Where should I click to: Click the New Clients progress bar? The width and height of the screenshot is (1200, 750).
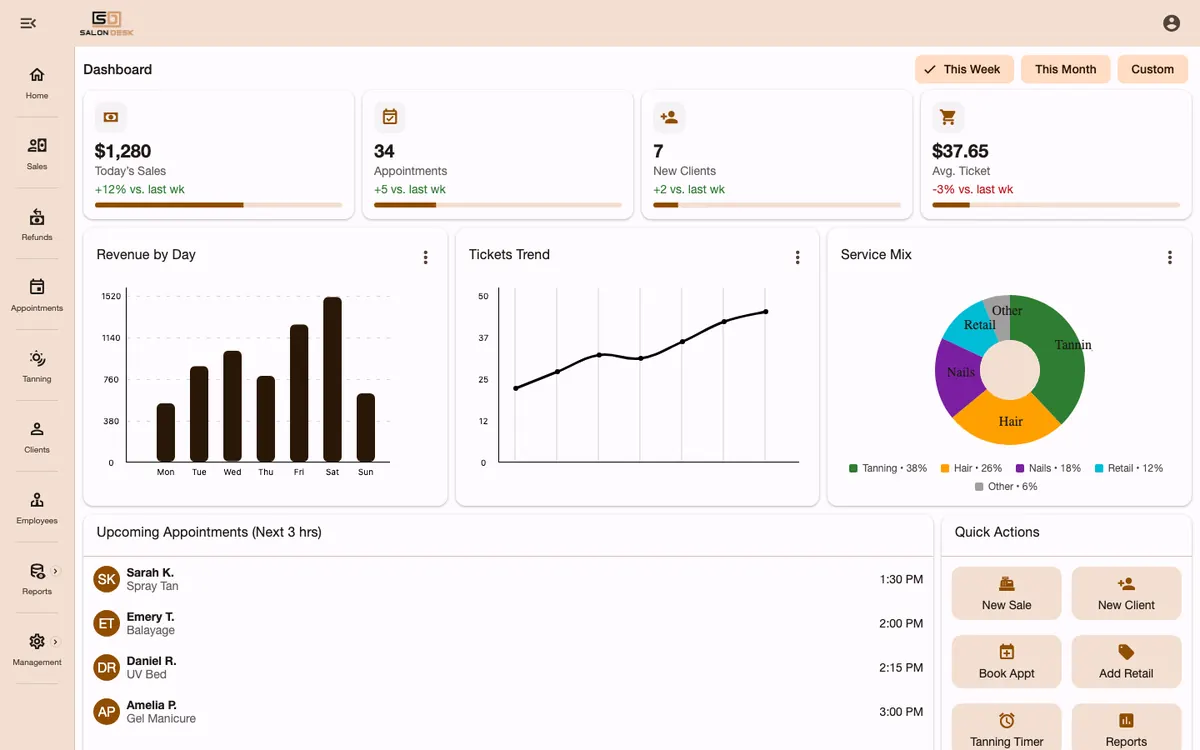[777, 205]
